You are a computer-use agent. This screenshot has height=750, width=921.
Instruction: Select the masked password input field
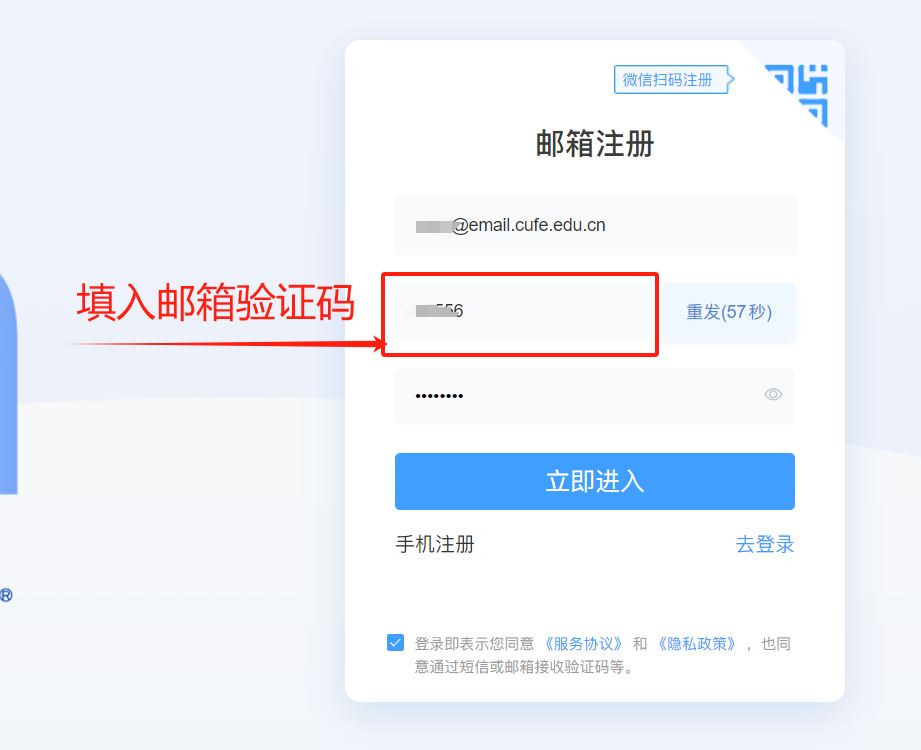coord(594,396)
